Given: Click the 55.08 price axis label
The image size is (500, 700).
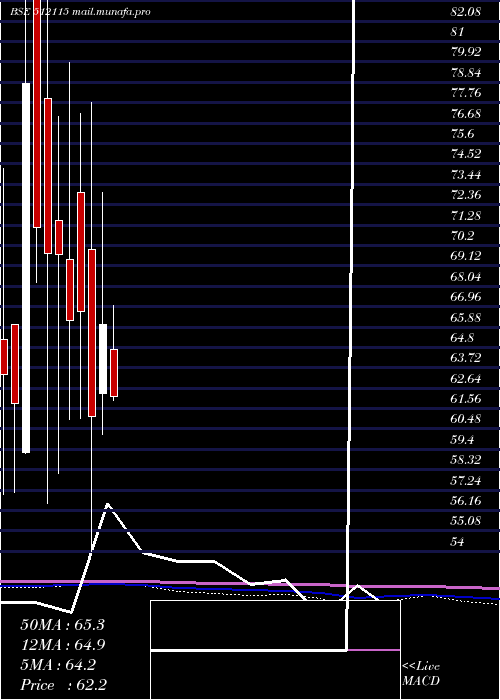Looking at the screenshot, I should (466, 521).
